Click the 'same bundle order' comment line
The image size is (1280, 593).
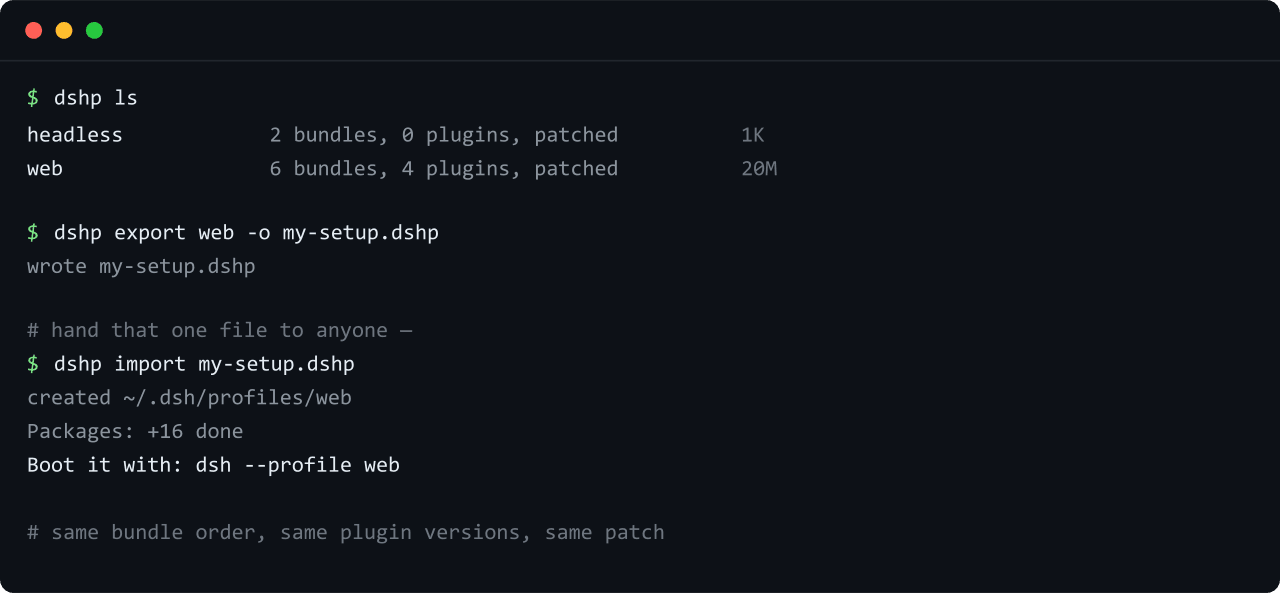(x=346, y=532)
